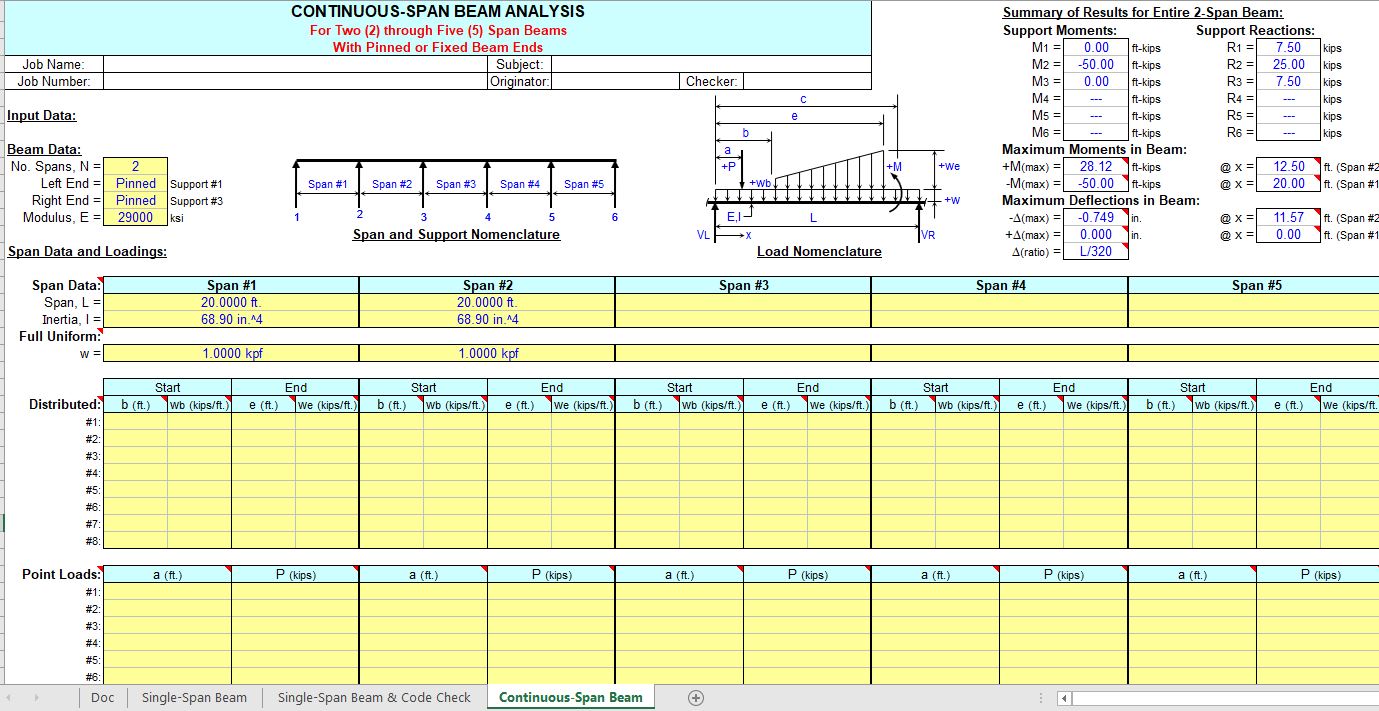Select the Continuous-Span Beam tab
1379x711 pixels.
570,698
